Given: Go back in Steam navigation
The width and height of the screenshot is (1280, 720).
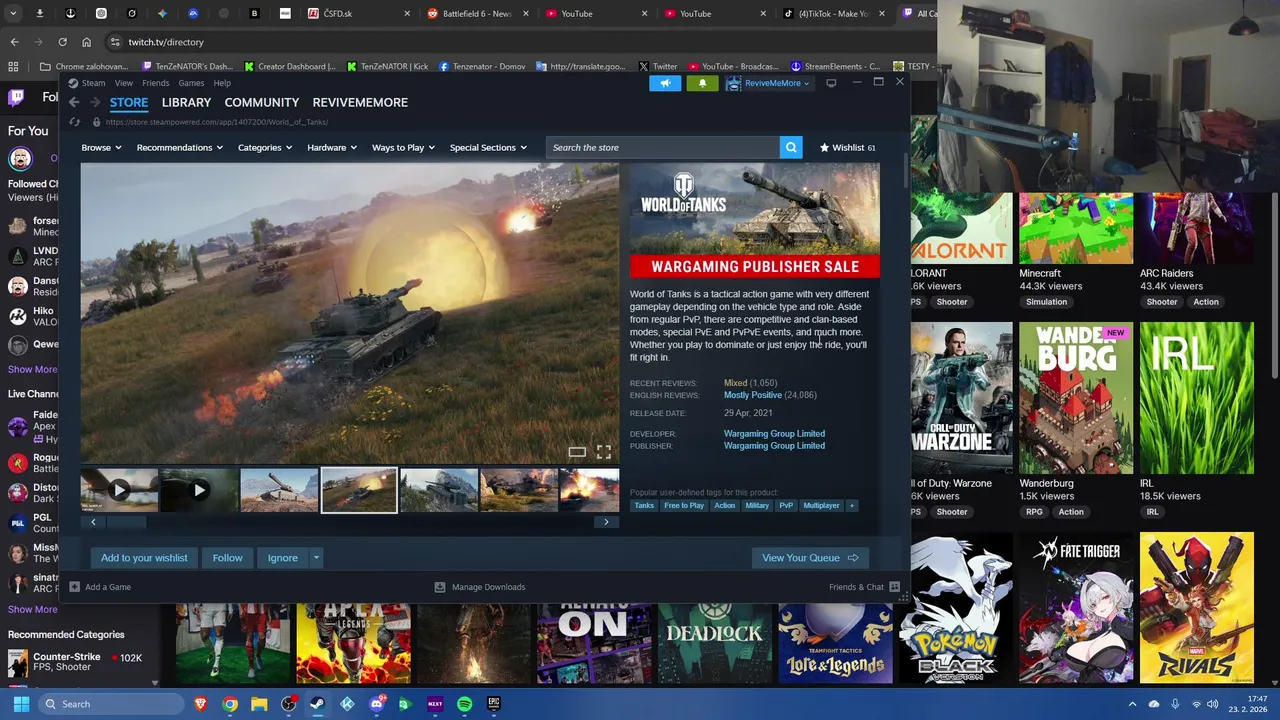Looking at the screenshot, I should [74, 102].
